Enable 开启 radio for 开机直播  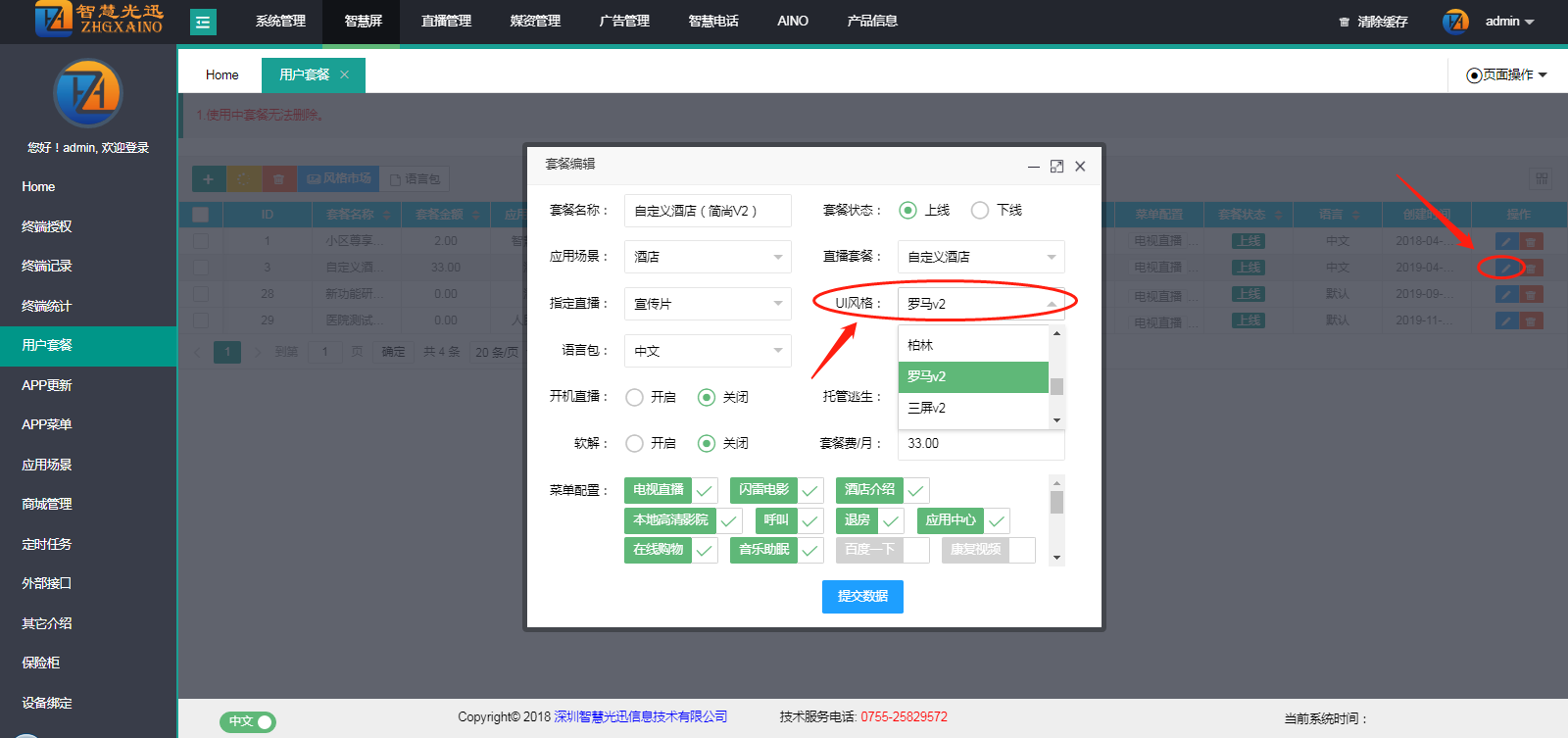635,397
